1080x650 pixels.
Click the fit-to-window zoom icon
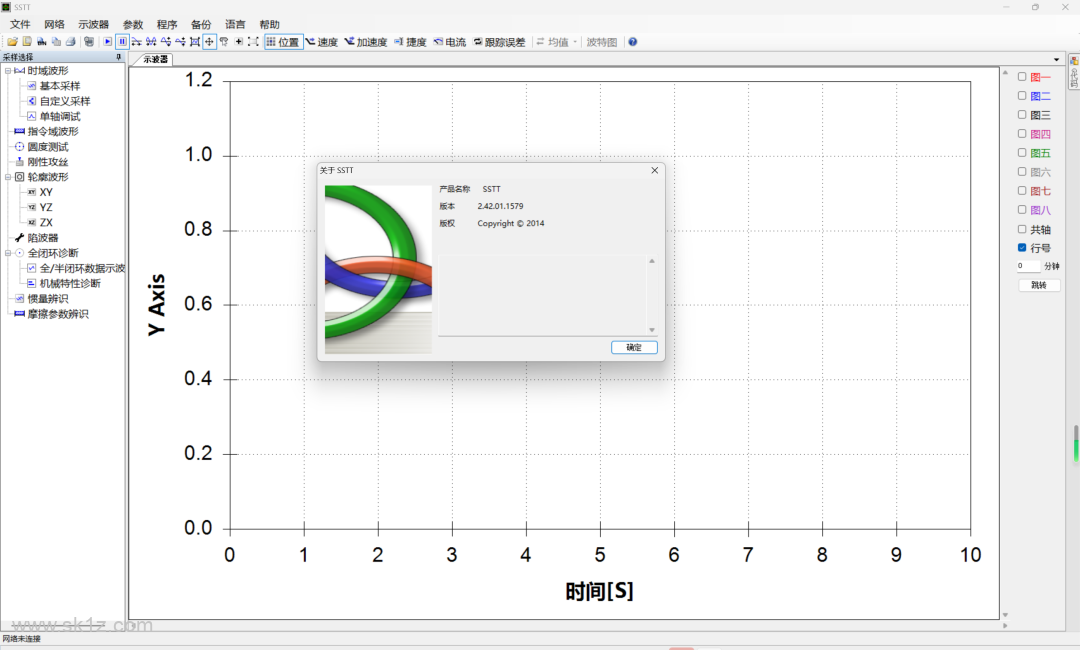253,42
